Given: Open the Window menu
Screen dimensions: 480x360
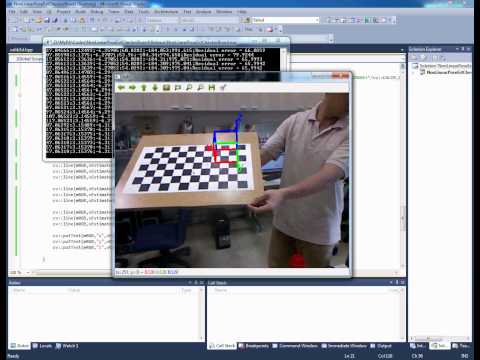Looking at the screenshot, I should 224,12.
